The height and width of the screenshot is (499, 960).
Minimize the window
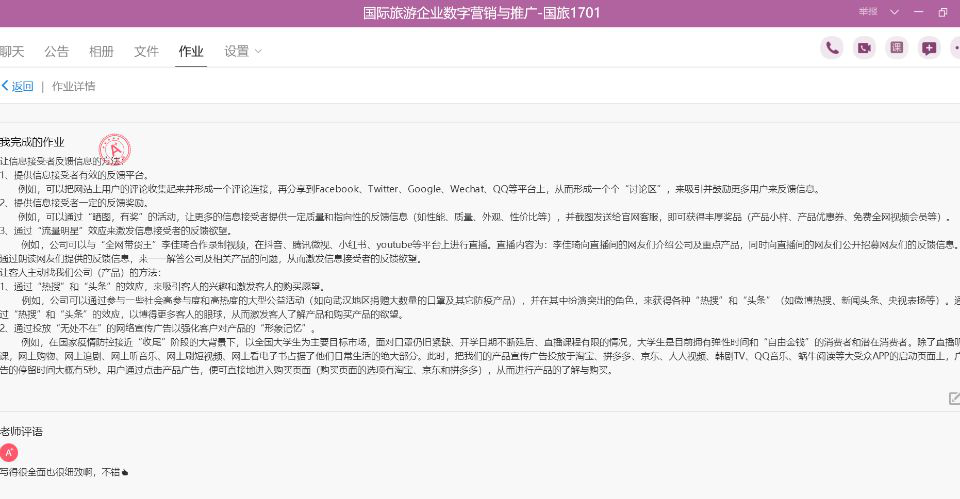pyautogui.click(x=916, y=12)
